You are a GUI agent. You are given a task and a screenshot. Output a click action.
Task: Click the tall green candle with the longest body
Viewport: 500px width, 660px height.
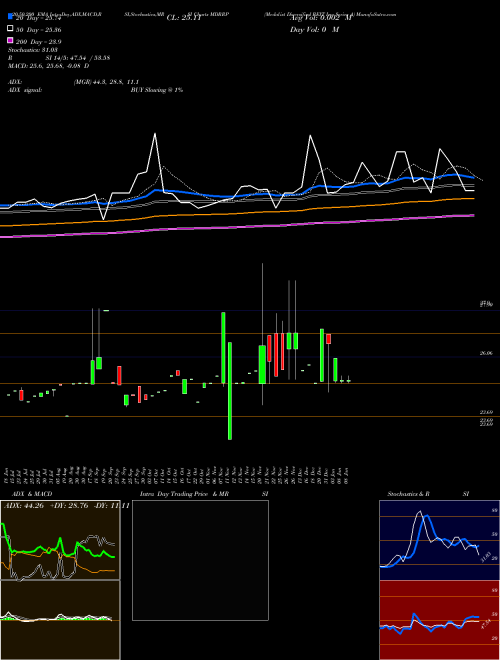(x=230, y=391)
